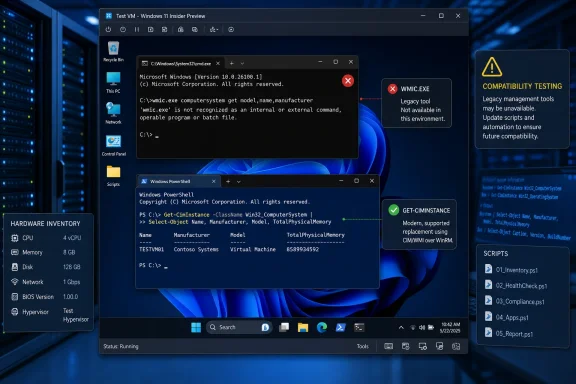Image resolution: width=576 pixels, height=384 pixels.
Task: Open the cmd tab dropdown chevron
Action: pos(242,63)
